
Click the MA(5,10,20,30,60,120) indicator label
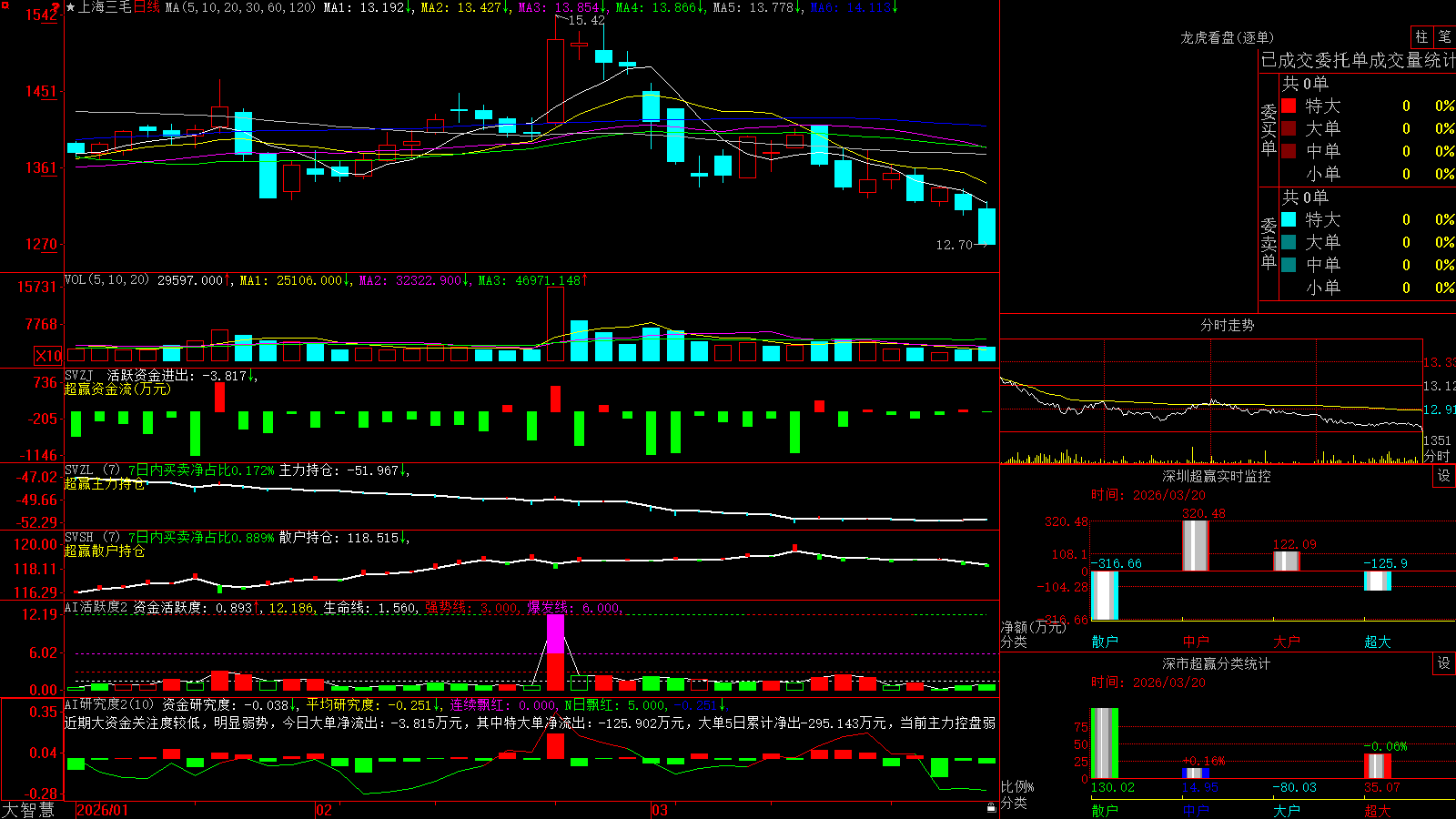click(240, 7)
